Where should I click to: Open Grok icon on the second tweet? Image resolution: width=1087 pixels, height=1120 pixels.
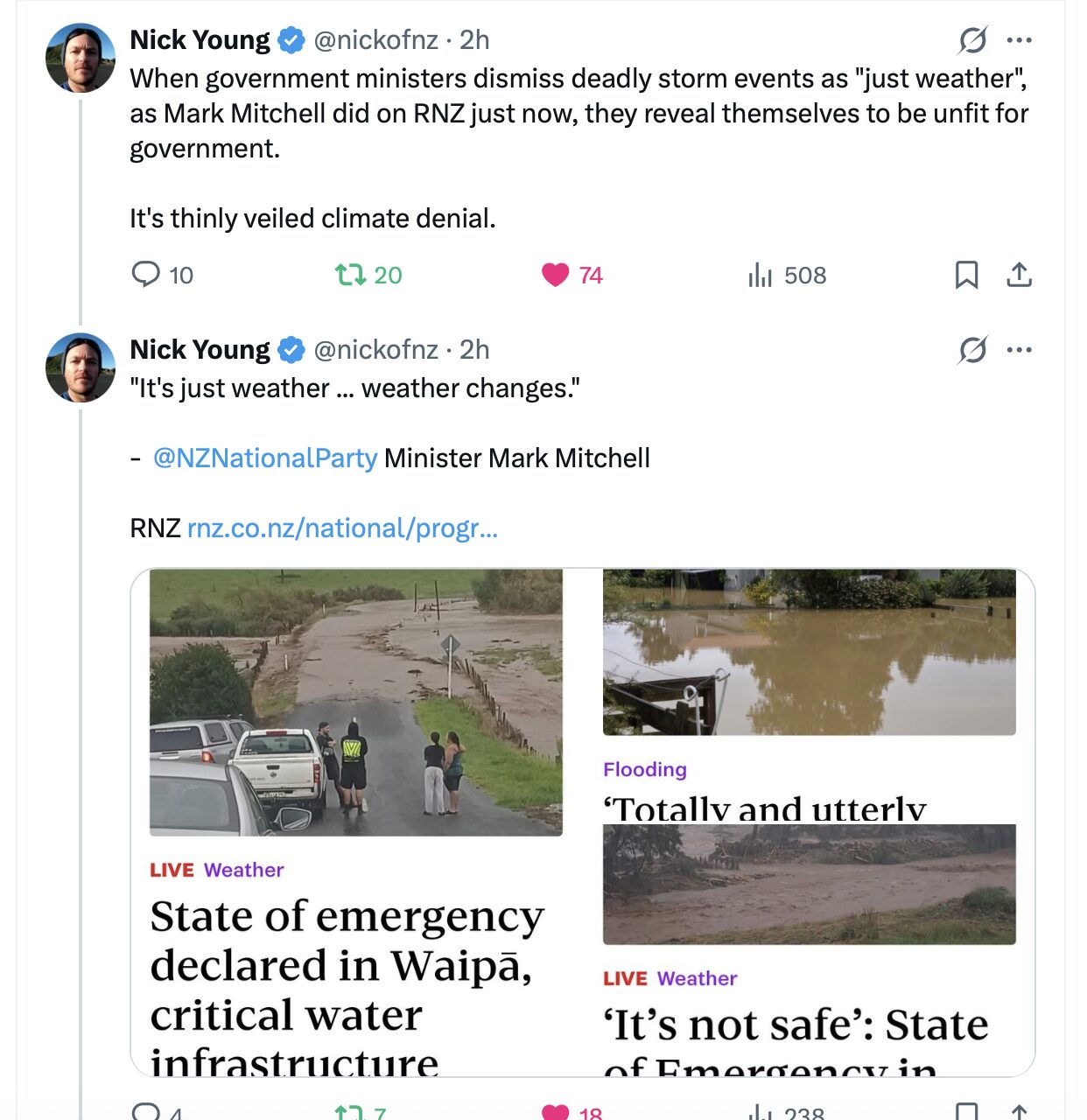(972, 349)
